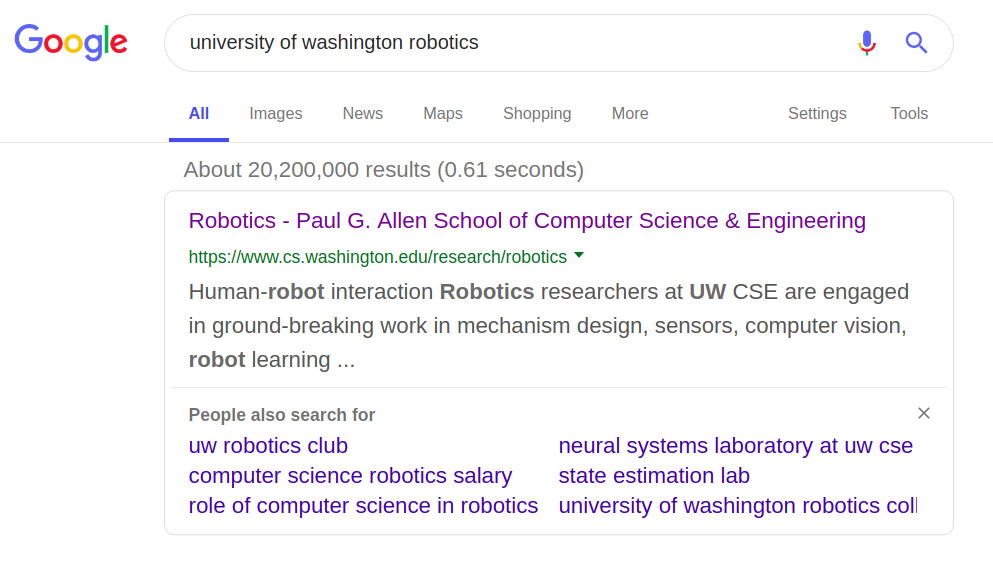Switch to the Images tab
Image resolution: width=993 pixels, height=568 pixels.
coord(275,113)
